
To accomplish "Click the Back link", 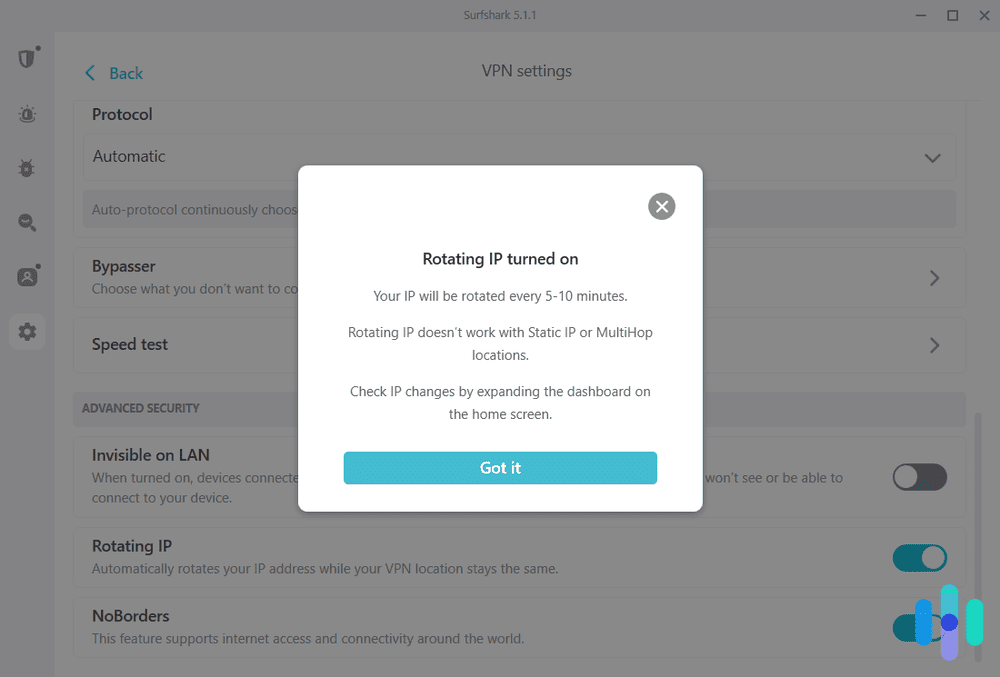I will pos(122,73).
